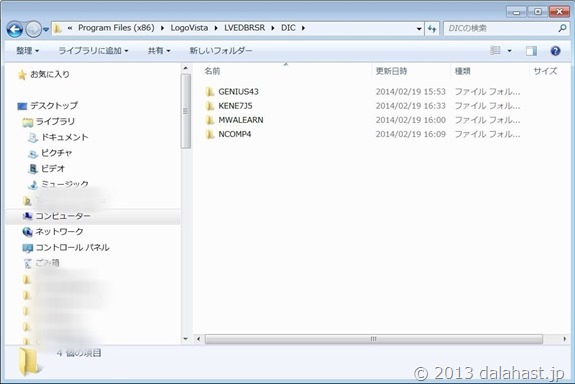Open the 共有 menu

tap(159, 51)
